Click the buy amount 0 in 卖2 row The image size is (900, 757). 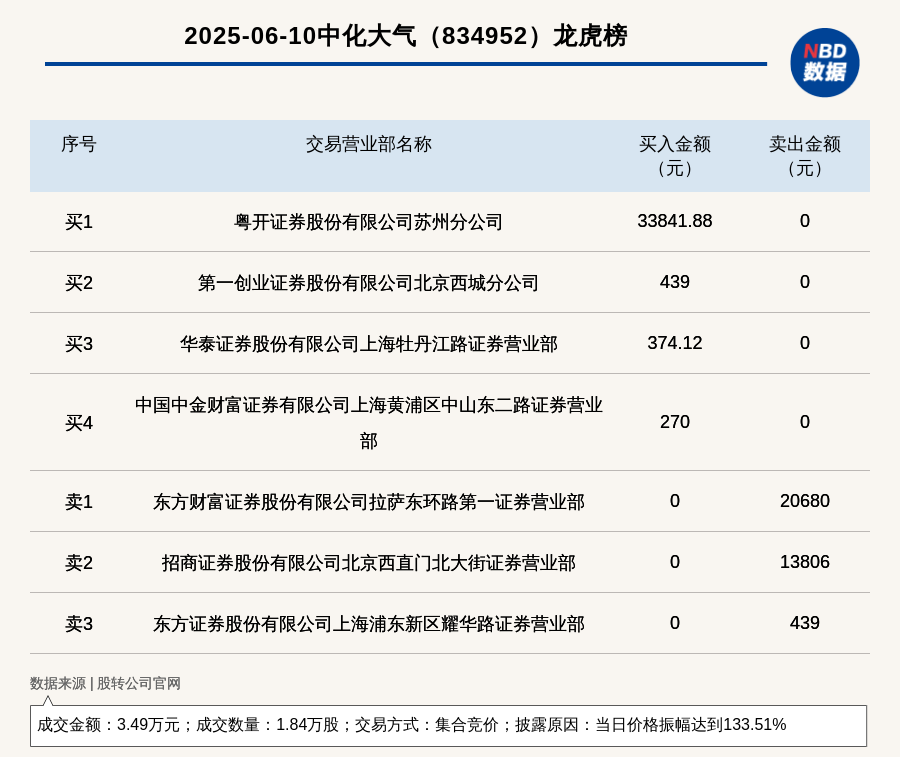pos(675,562)
